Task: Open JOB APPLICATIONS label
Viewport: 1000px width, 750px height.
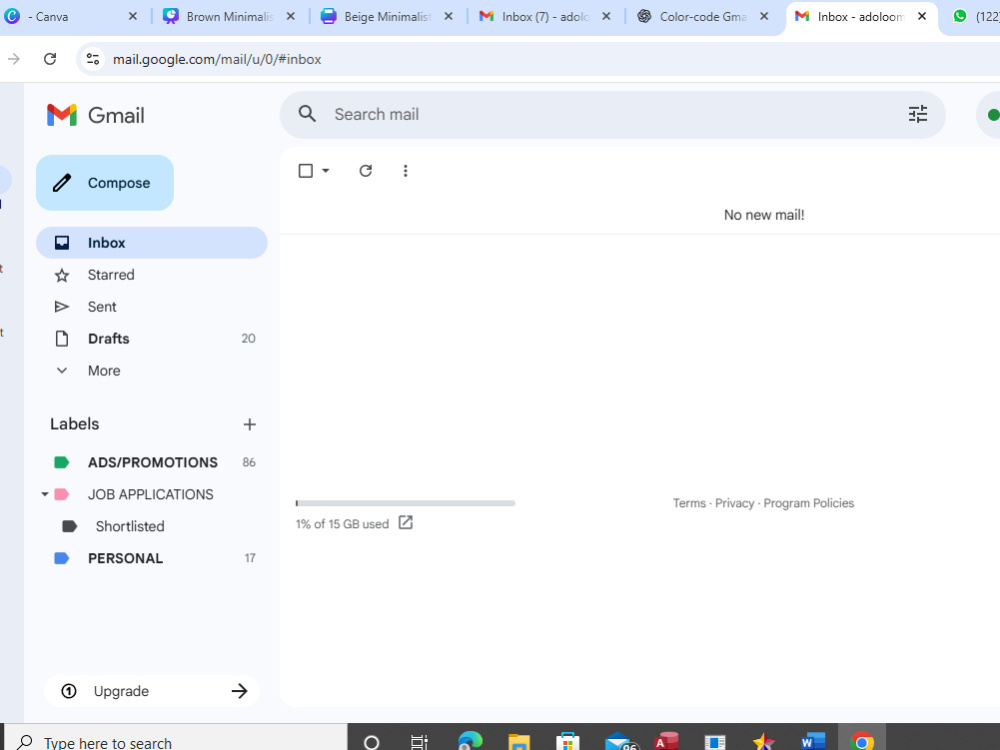Action: pyautogui.click(x=151, y=494)
